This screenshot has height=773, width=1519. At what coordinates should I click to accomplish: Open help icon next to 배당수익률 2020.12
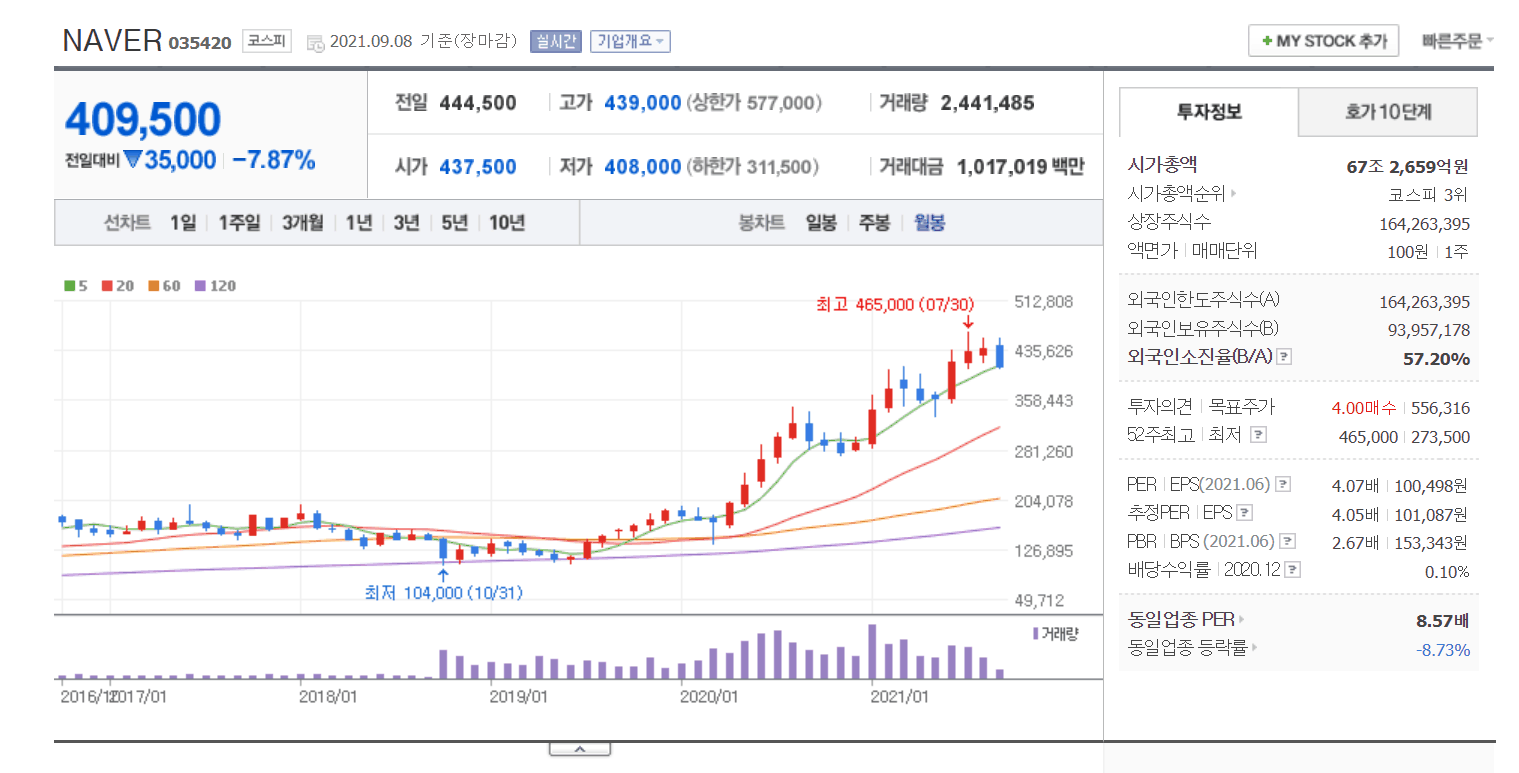(1293, 570)
